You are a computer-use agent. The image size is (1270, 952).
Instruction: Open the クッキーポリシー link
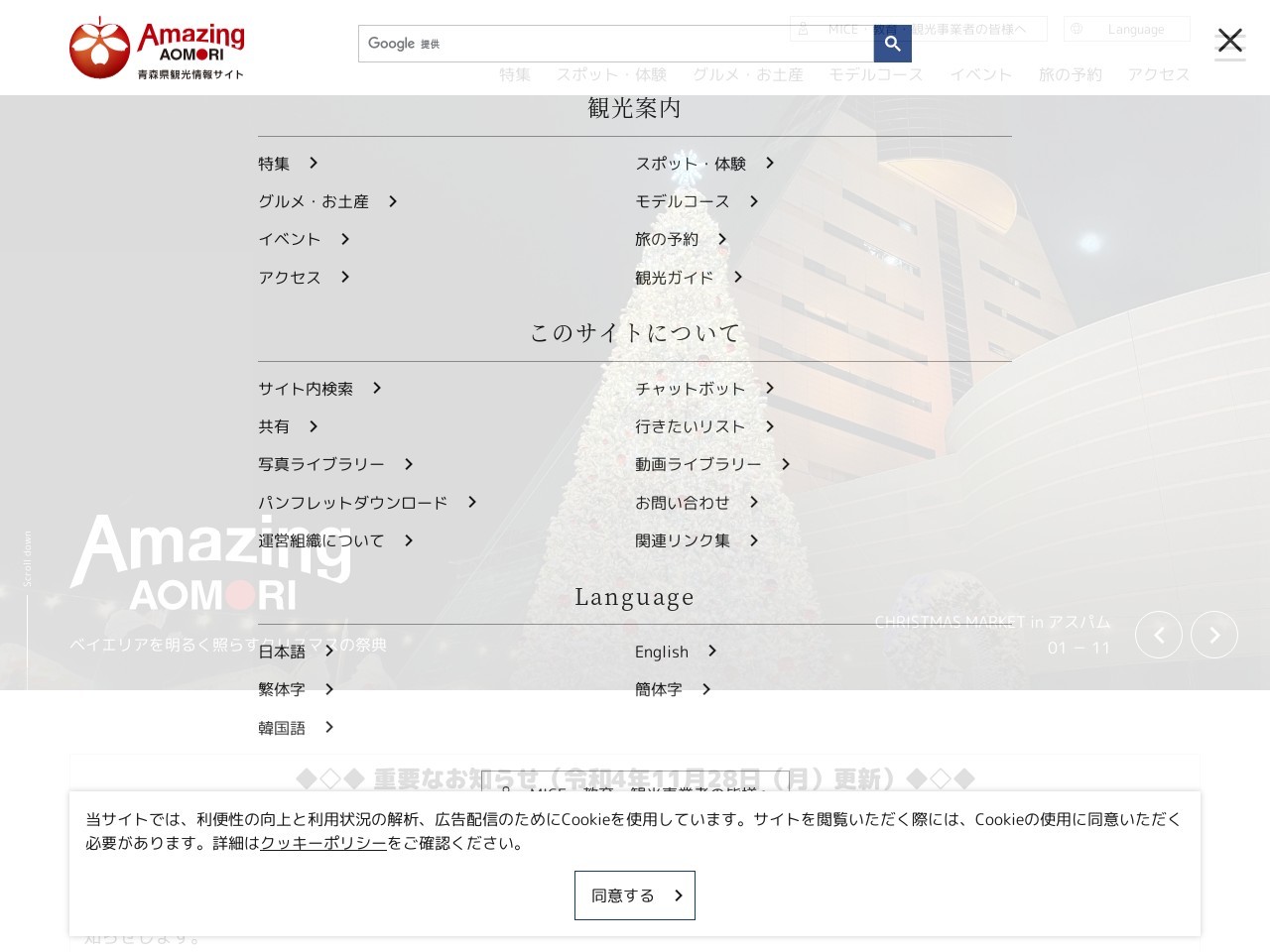click(323, 843)
